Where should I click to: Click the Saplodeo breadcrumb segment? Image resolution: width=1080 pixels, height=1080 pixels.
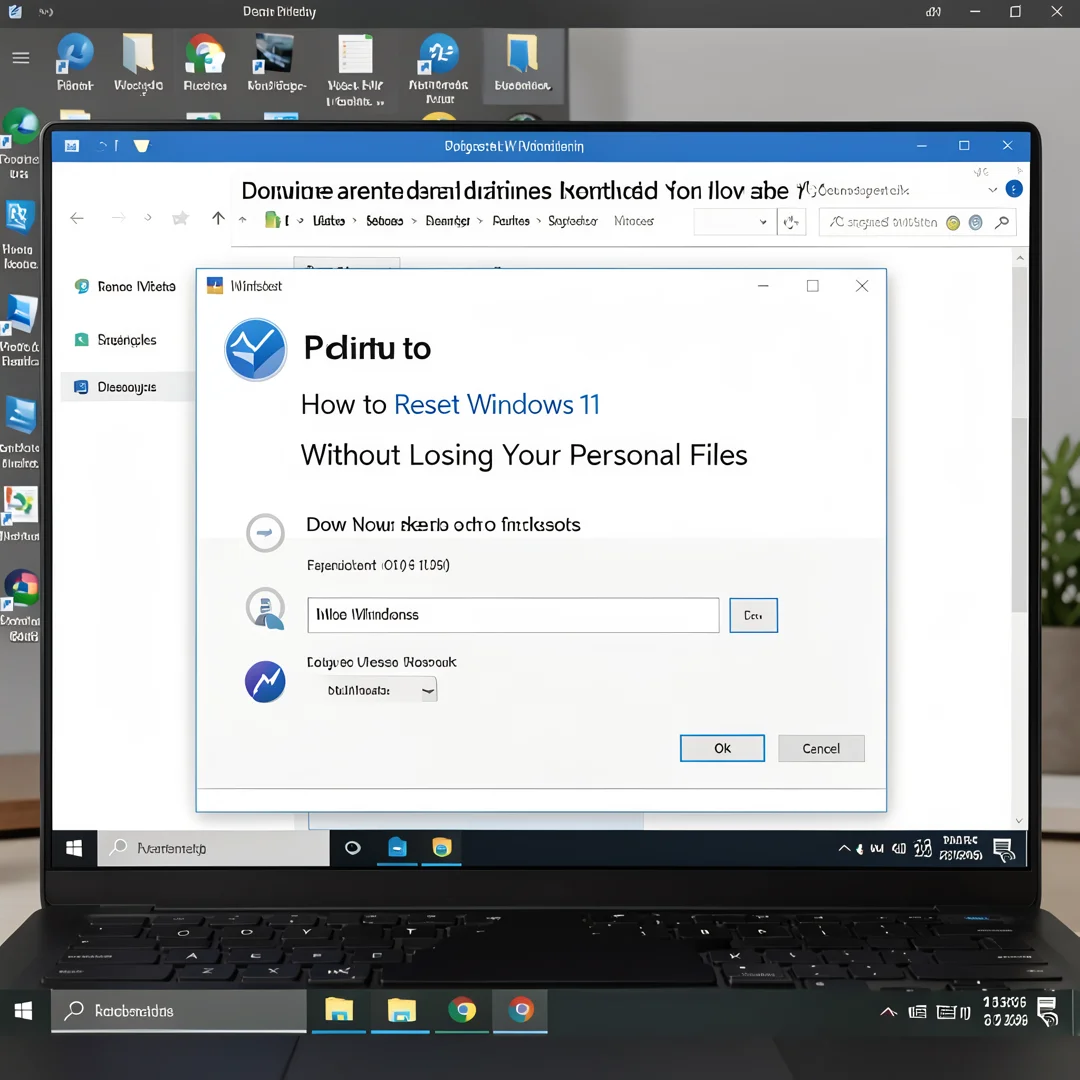click(x=572, y=221)
